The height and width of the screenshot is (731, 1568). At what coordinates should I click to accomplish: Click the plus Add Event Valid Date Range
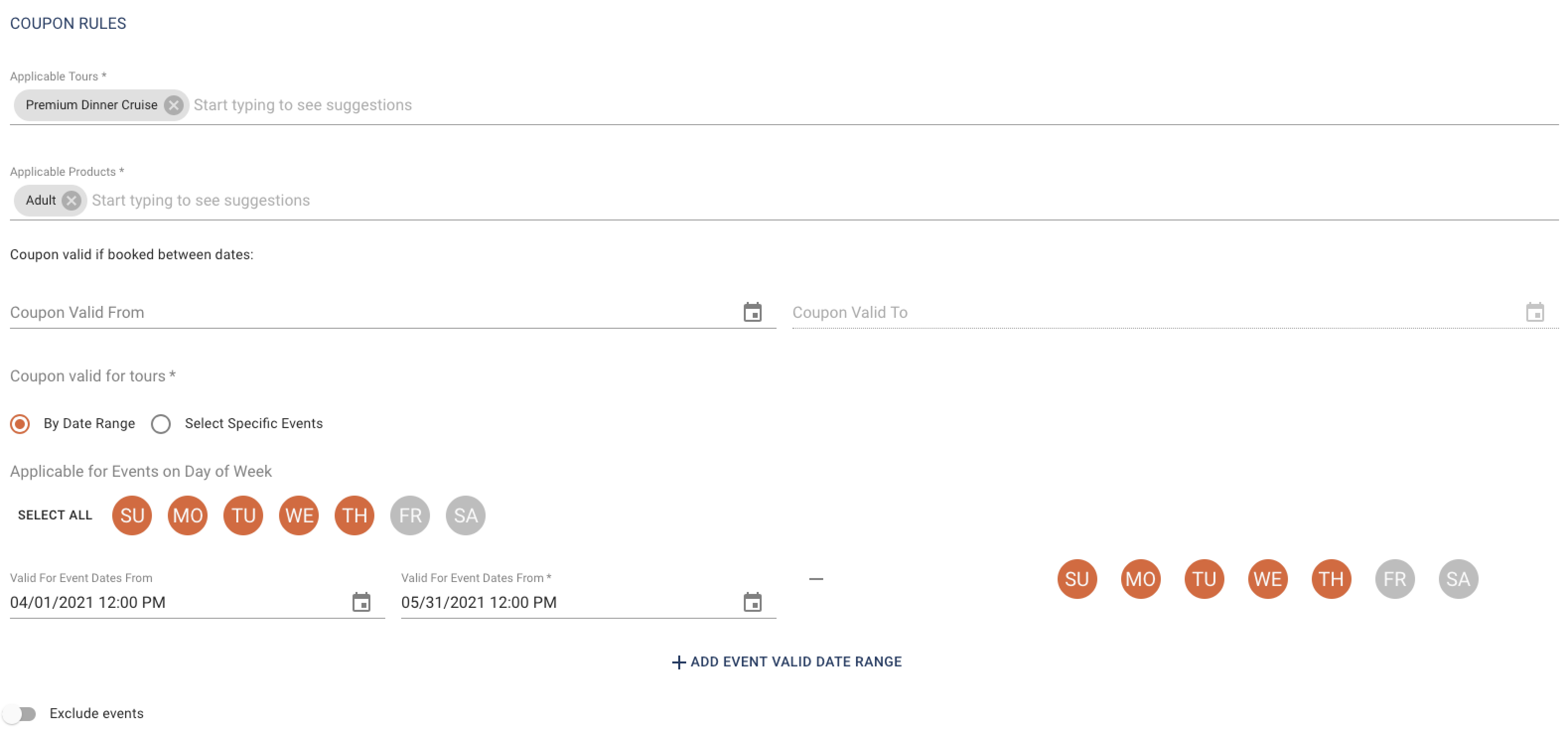click(x=786, y=661)
